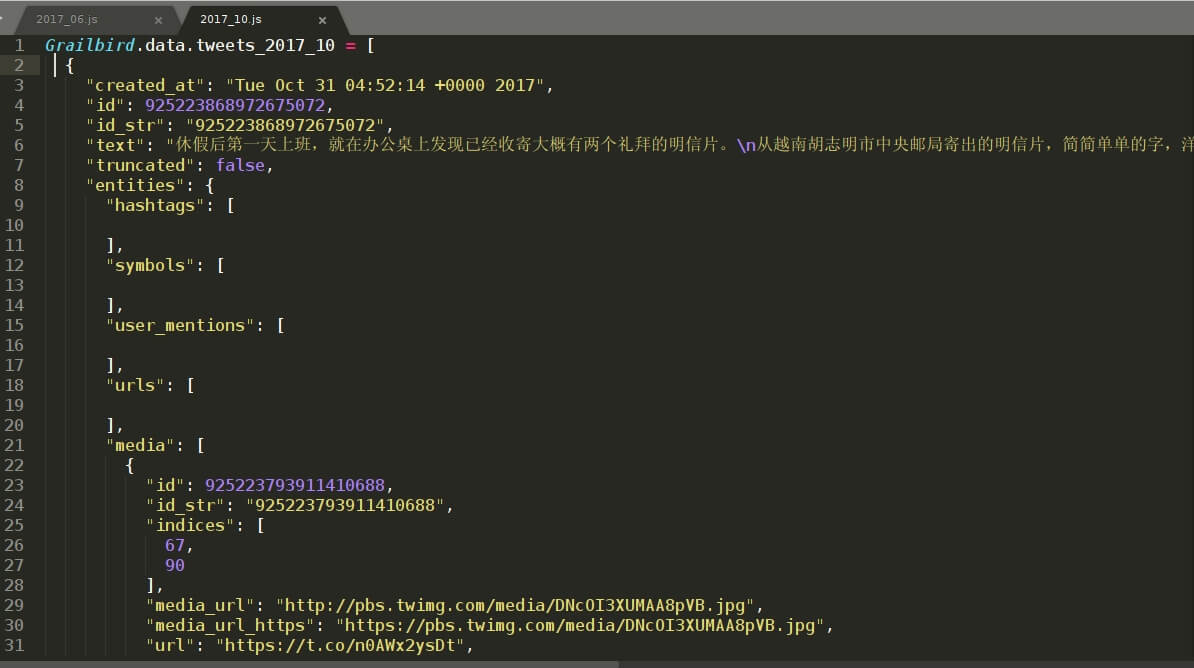Click the user_mentions key name
This screenshot has height=668, width=1194.
point(180,325)
